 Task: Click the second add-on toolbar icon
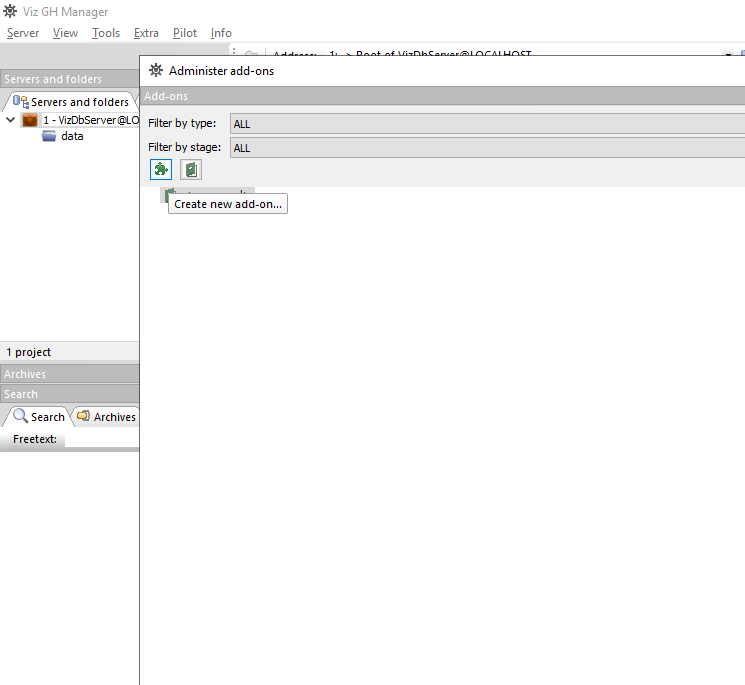pyautogui.click(x=190, y=171)
